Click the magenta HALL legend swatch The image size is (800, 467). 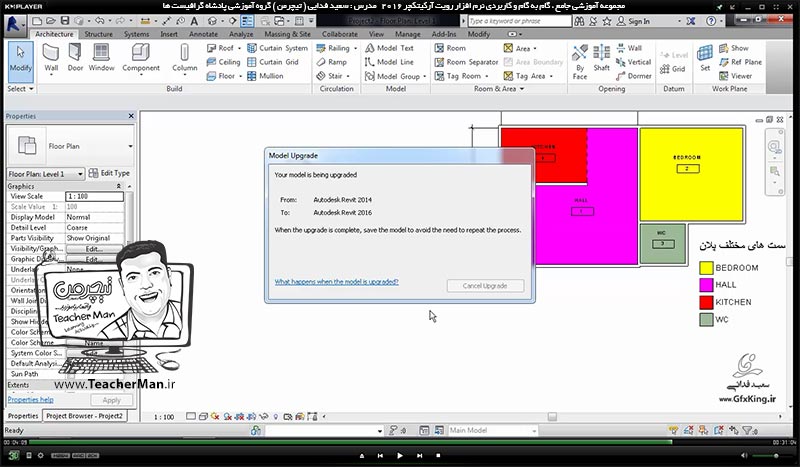point(706,285)
